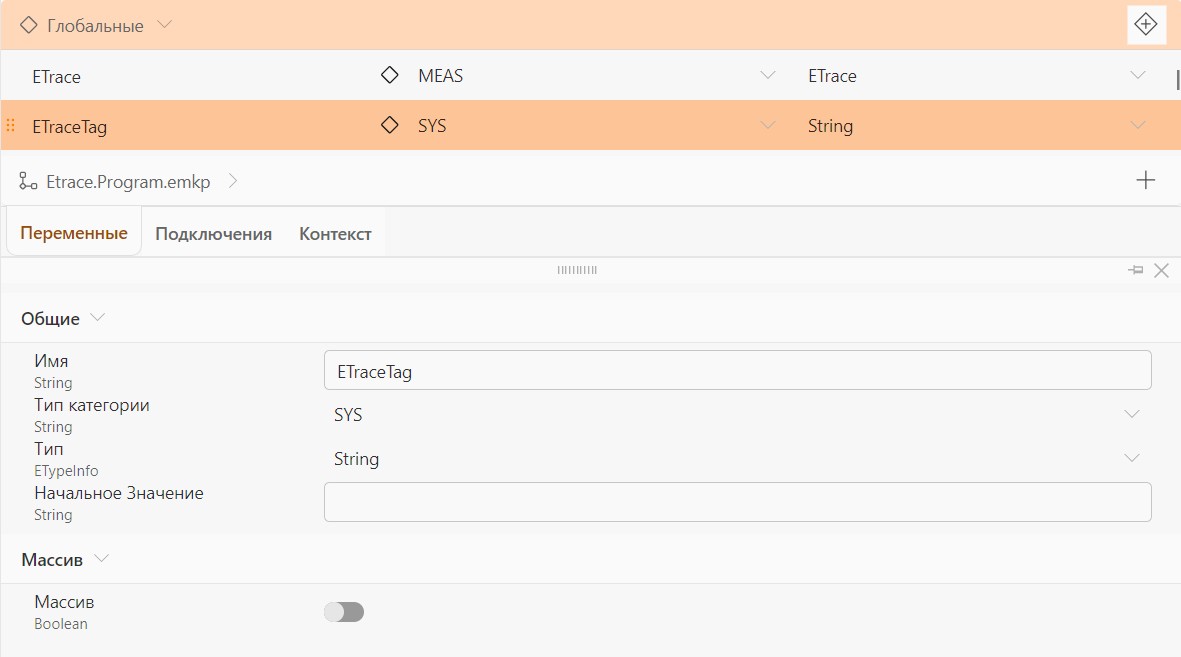Click the Глобальные header label
Screen dimensions: 1181x657
click(95, 26)
